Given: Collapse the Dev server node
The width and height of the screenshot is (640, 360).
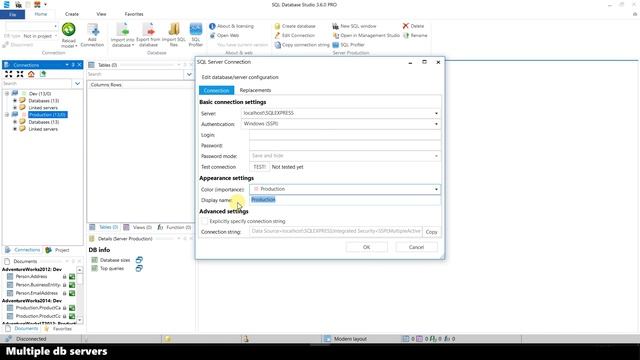Looking at the screenshot, I should 7,93.
